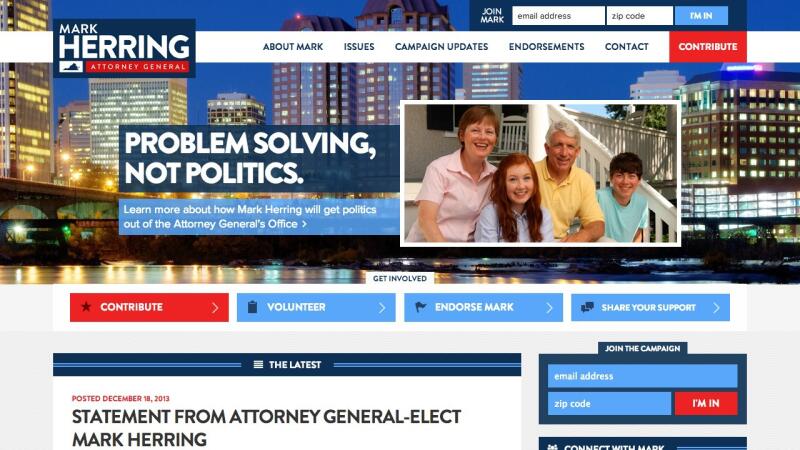Click the red Contribute button in navigation

(x=708, y=46)
